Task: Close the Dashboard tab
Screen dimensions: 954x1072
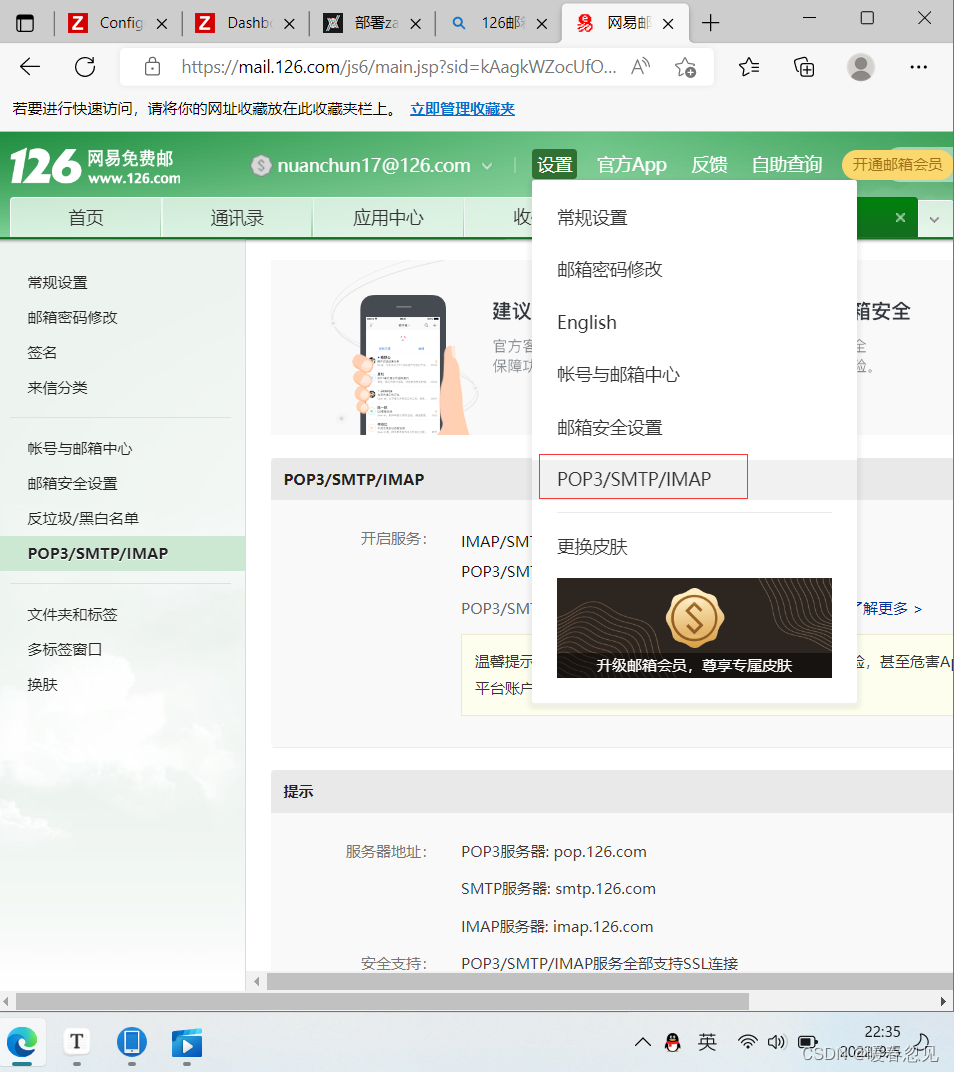Action: click(x=289, y=24)
